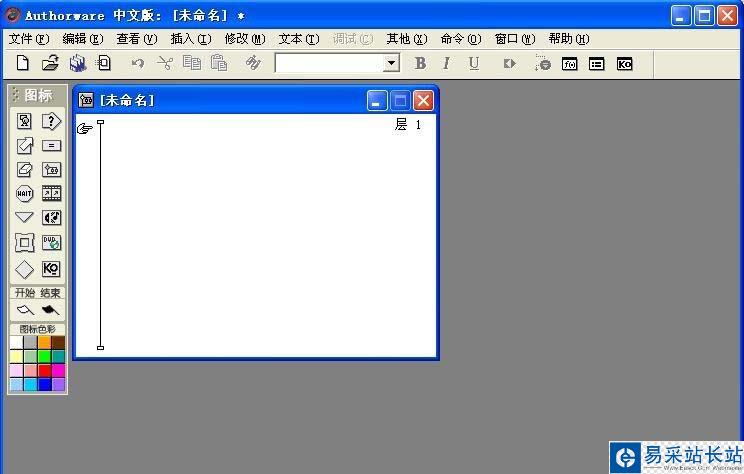
Task: Select the Motion icon in palette
Action: tap(25, 145)
